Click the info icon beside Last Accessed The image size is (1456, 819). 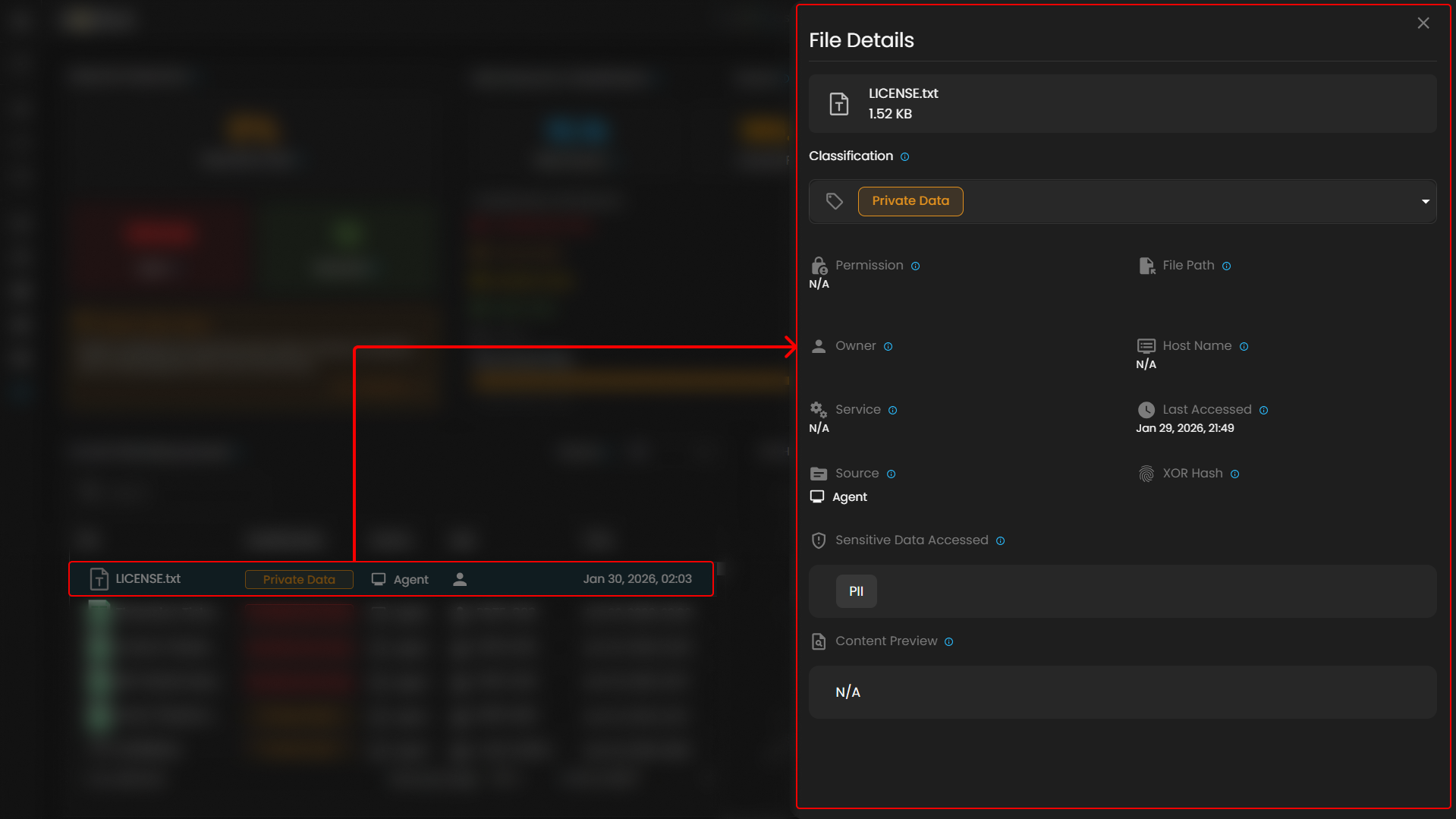1263,411
